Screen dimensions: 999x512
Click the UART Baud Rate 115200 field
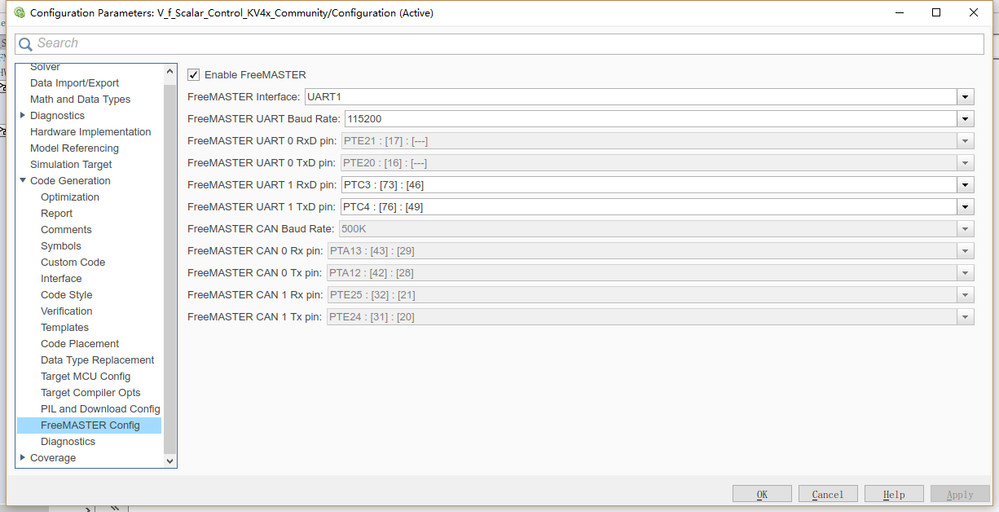click(x=650, y=118)
